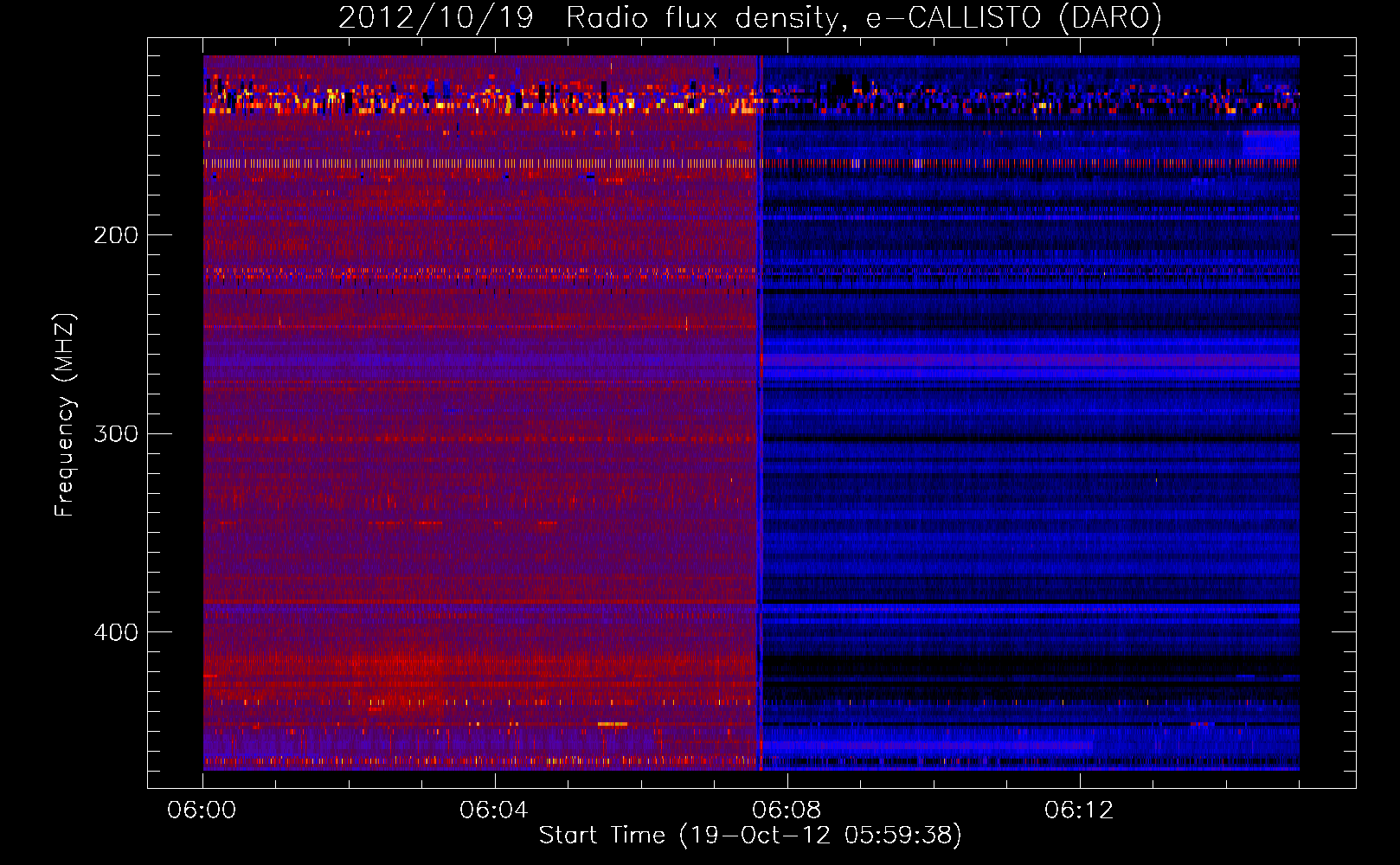Click the "Start Time (19-Oct-12 05:59:38)" axis label
Viewport: 1400px width, 865px height.
[750, 836]
